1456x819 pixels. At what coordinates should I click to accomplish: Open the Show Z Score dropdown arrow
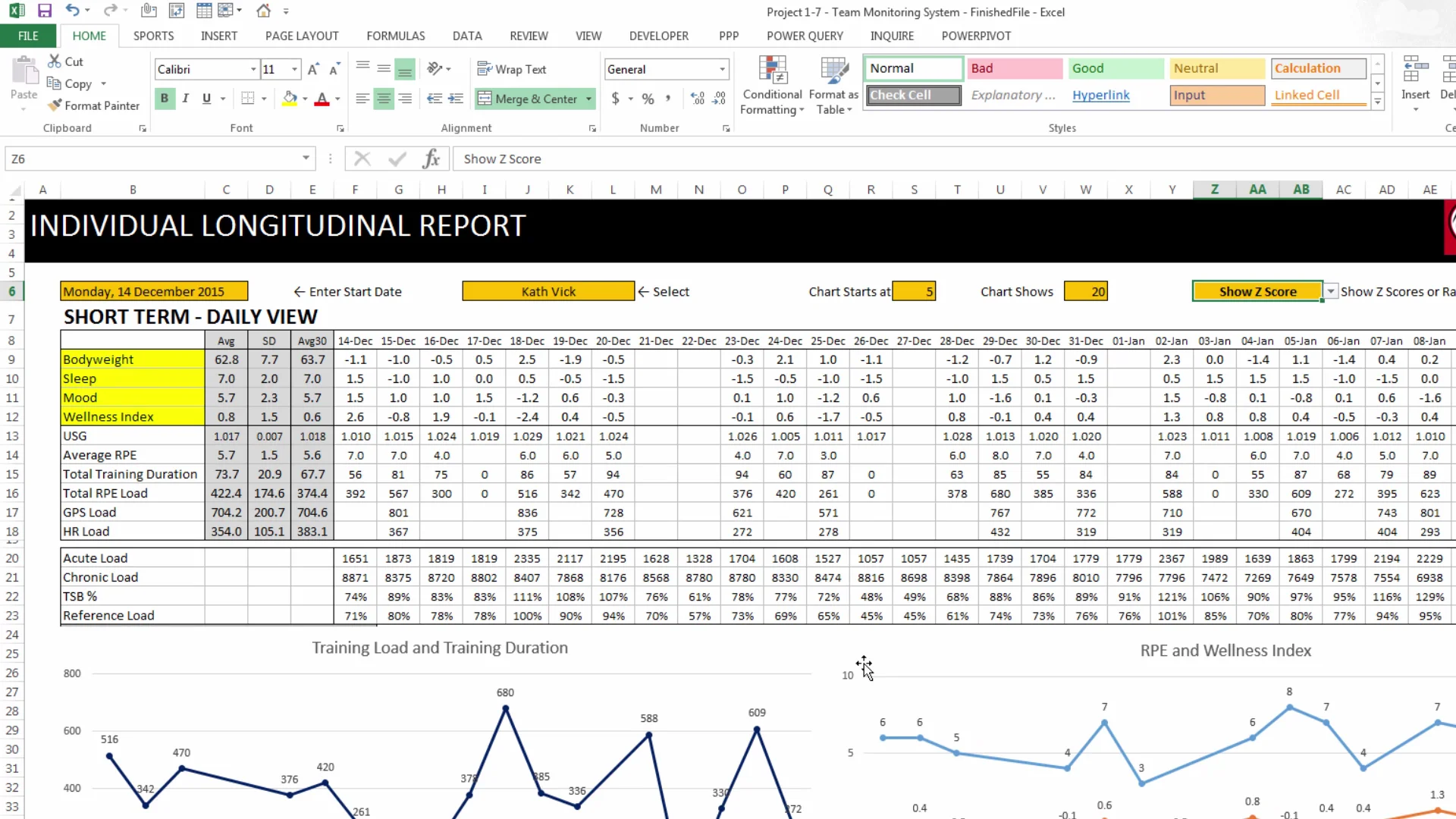[1329, 291]
